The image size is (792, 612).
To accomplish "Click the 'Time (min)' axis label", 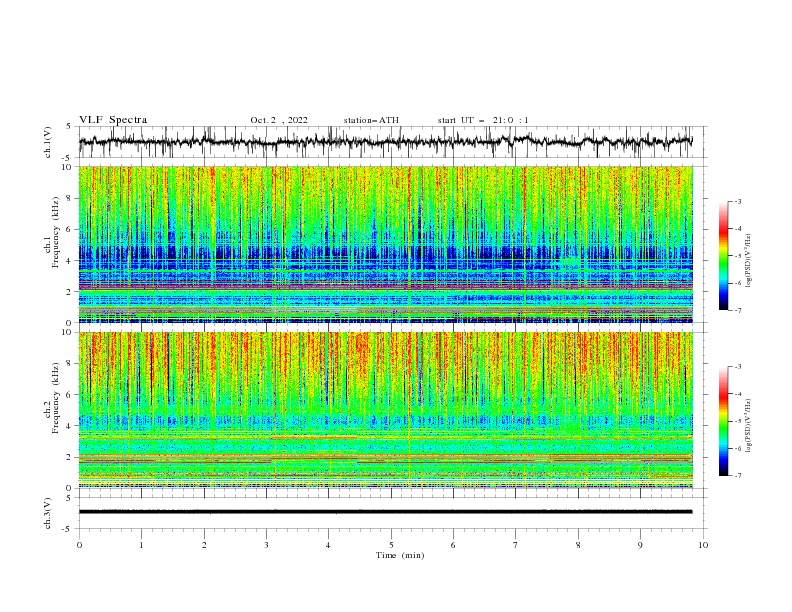I will click(x=400, y=555).
